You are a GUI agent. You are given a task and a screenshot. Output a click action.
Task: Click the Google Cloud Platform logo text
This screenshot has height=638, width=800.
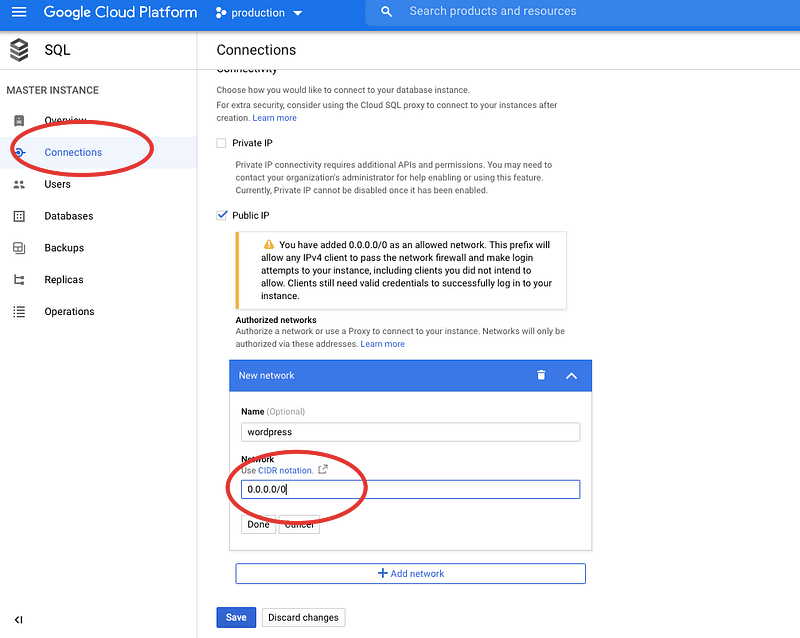(x=120, y=12)
